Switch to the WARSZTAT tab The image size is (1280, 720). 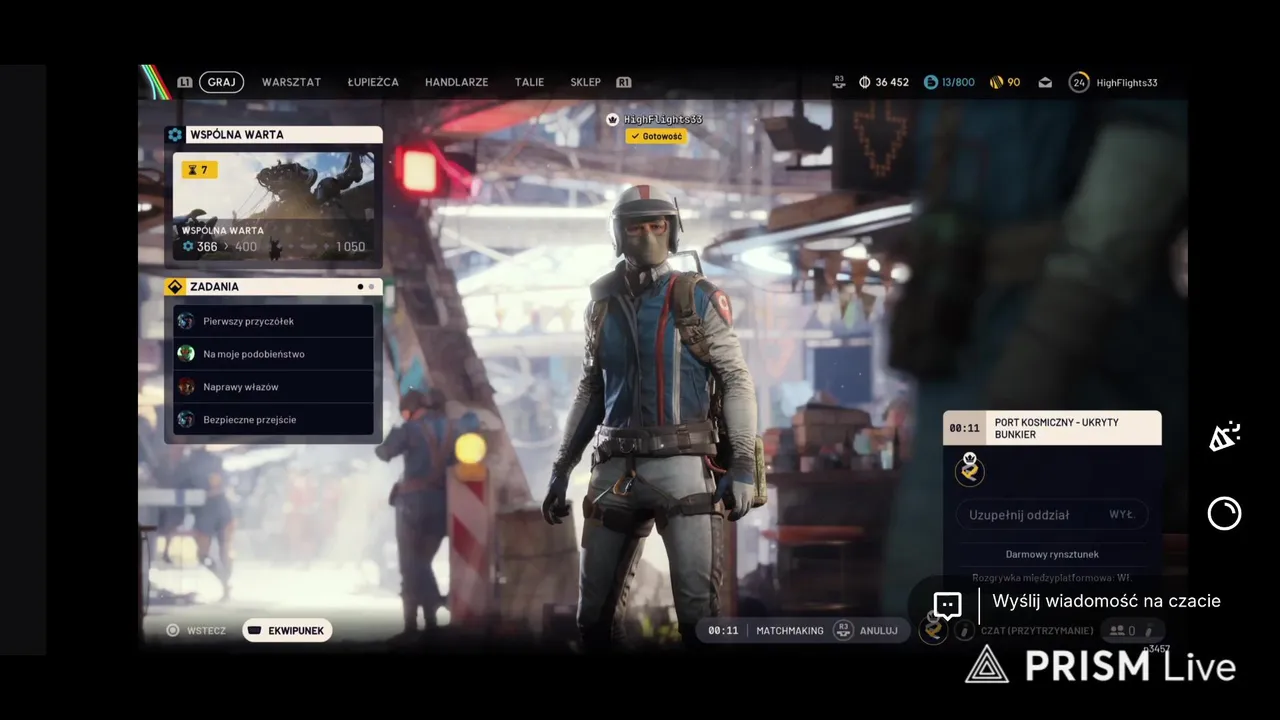(x=291, y=82)
